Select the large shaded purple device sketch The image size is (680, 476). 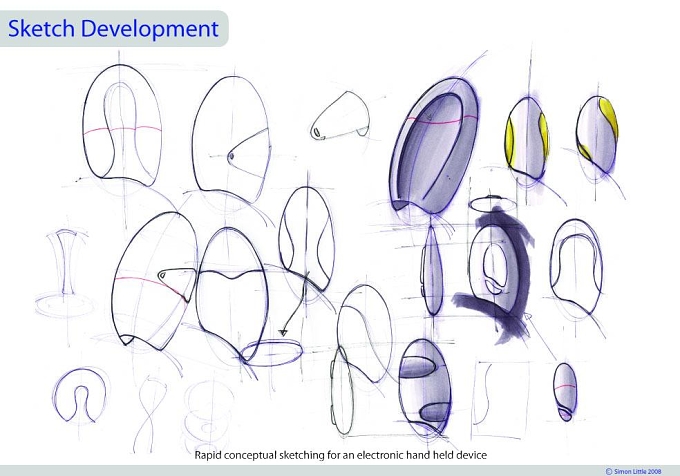435,146
